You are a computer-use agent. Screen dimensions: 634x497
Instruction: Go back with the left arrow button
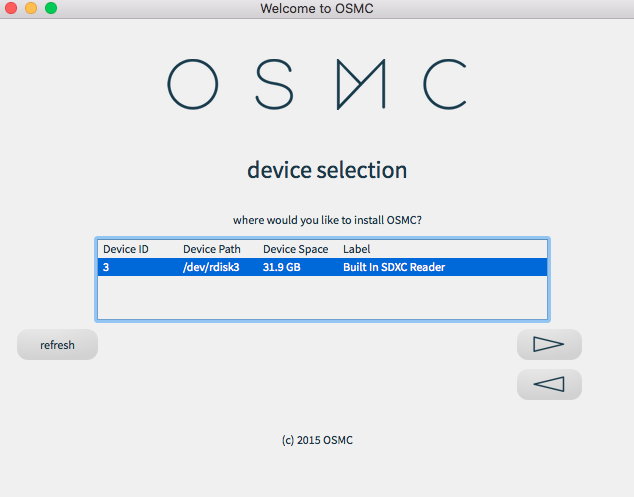tap(549, 384)
